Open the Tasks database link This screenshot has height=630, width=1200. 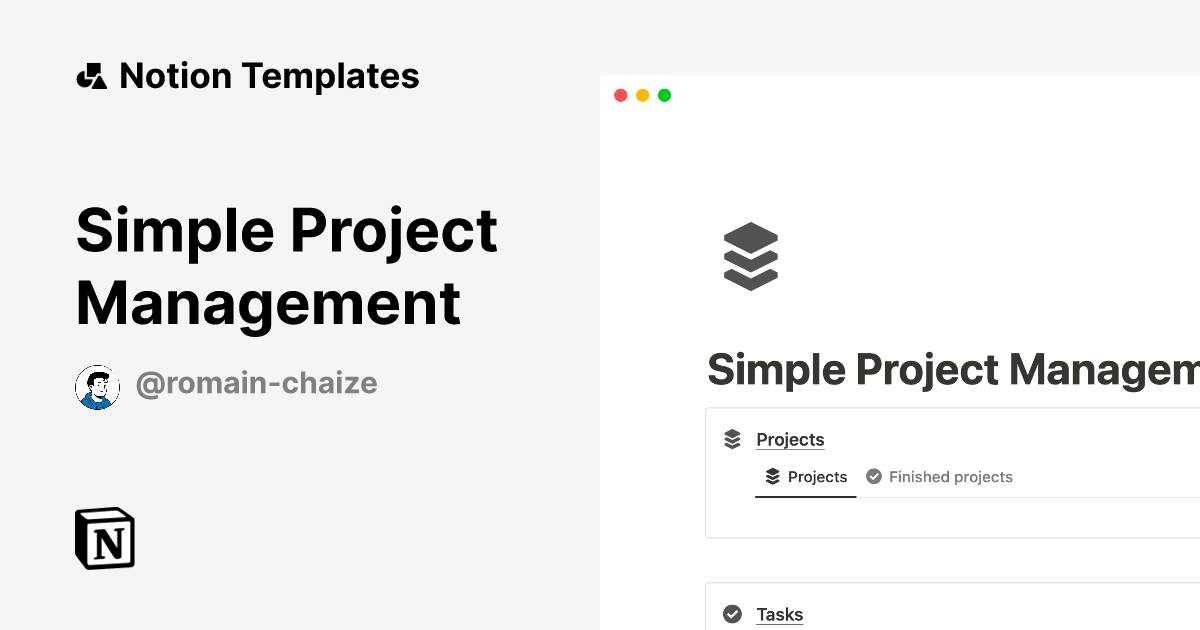click(780, 614)
